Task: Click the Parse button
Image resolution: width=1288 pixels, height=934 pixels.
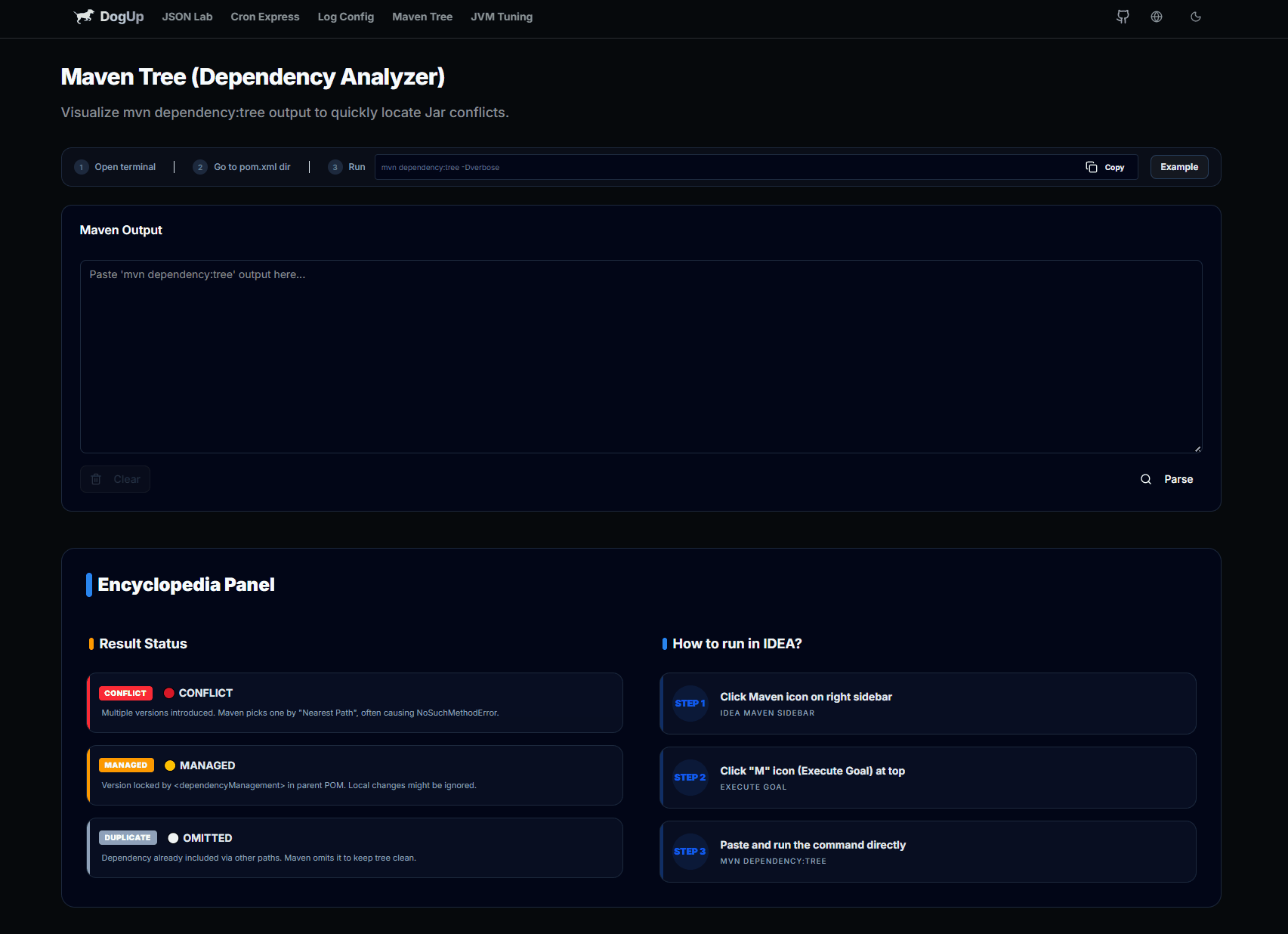Action: tap(1178, 479)
